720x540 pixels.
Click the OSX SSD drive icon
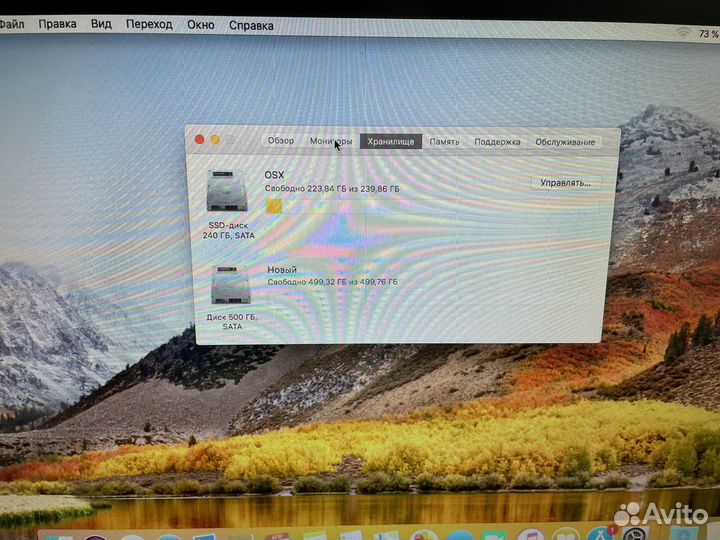tap(227, 191)
